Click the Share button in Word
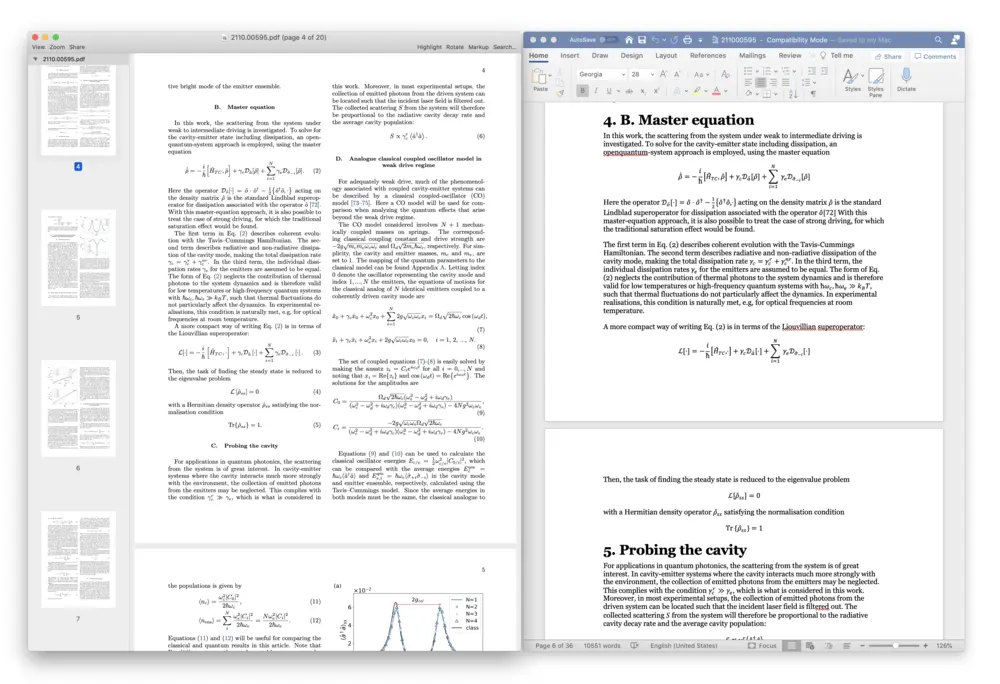The height and width of the screenshot is (684, 1000). [886, 56]
